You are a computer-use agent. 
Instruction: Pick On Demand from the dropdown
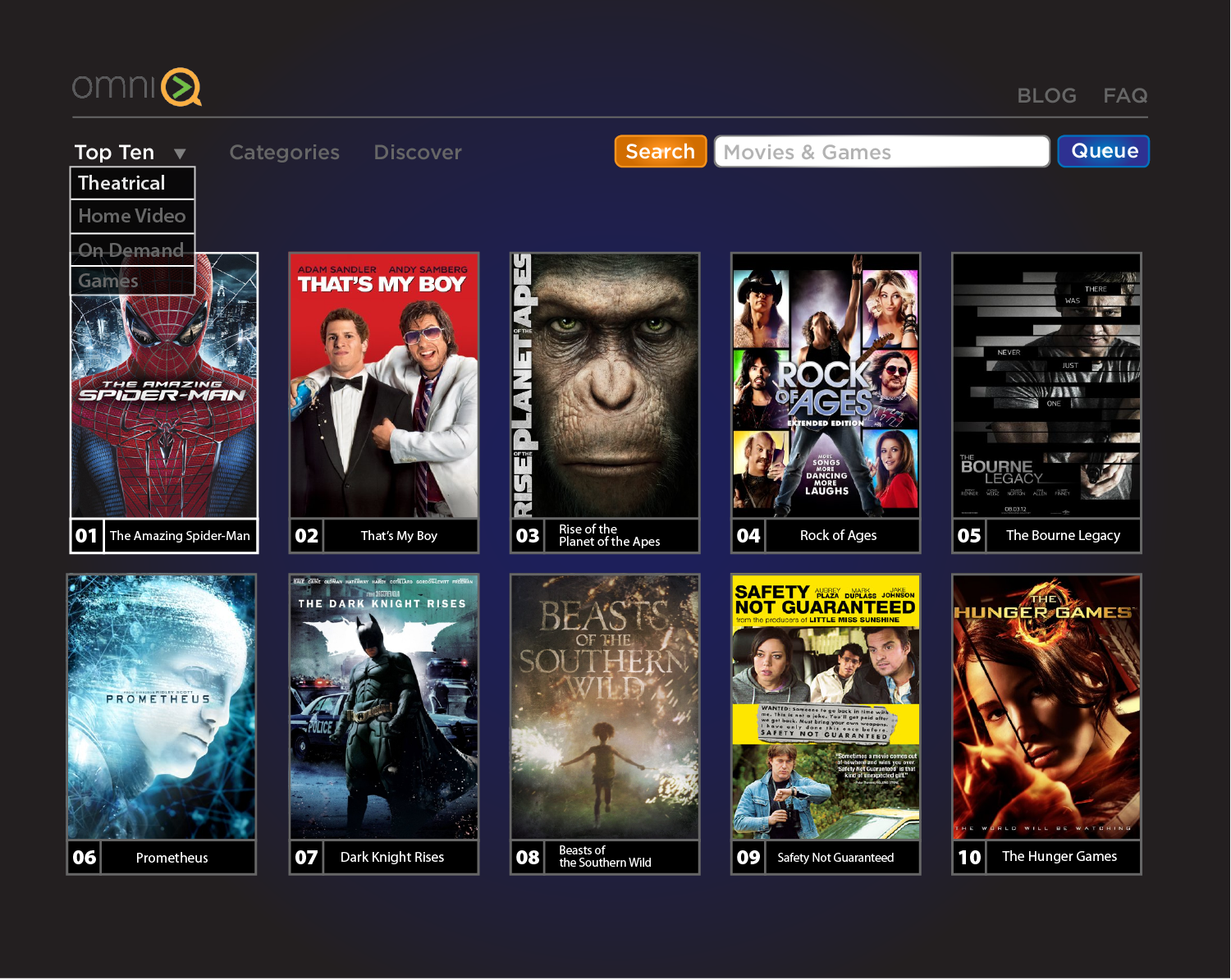tap(132, 250)
